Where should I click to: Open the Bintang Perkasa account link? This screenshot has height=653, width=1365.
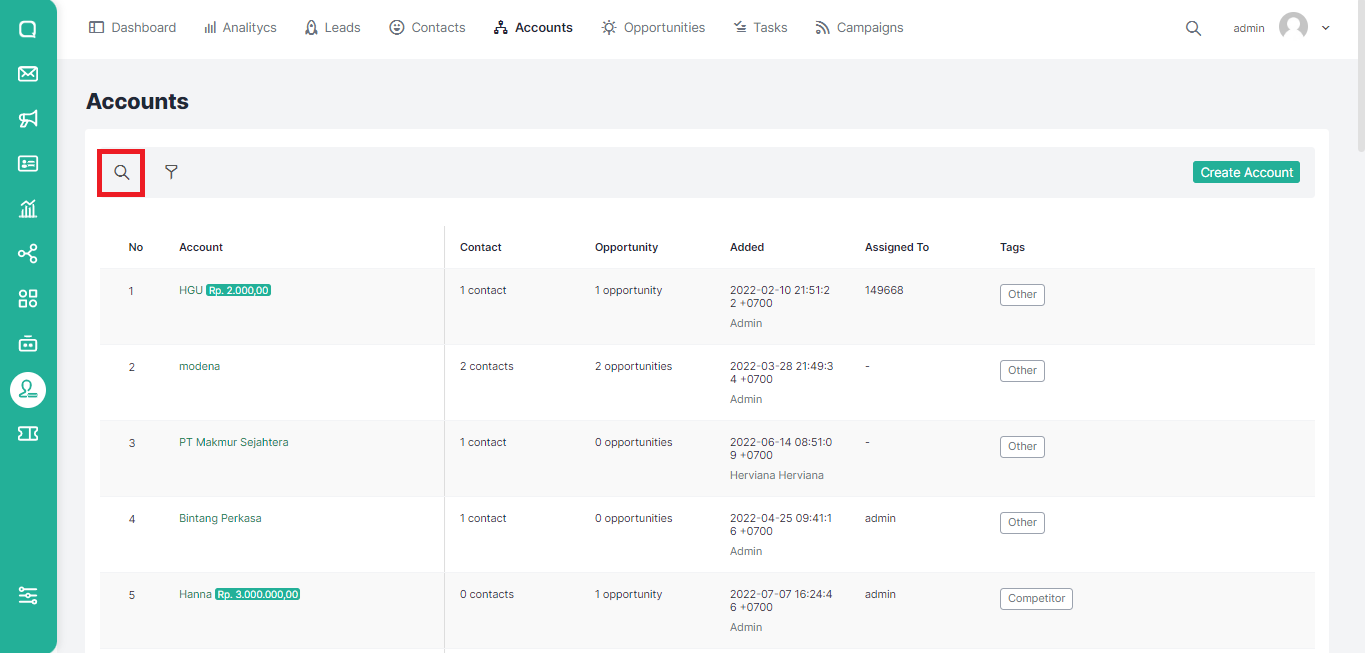tap(220, 518)
